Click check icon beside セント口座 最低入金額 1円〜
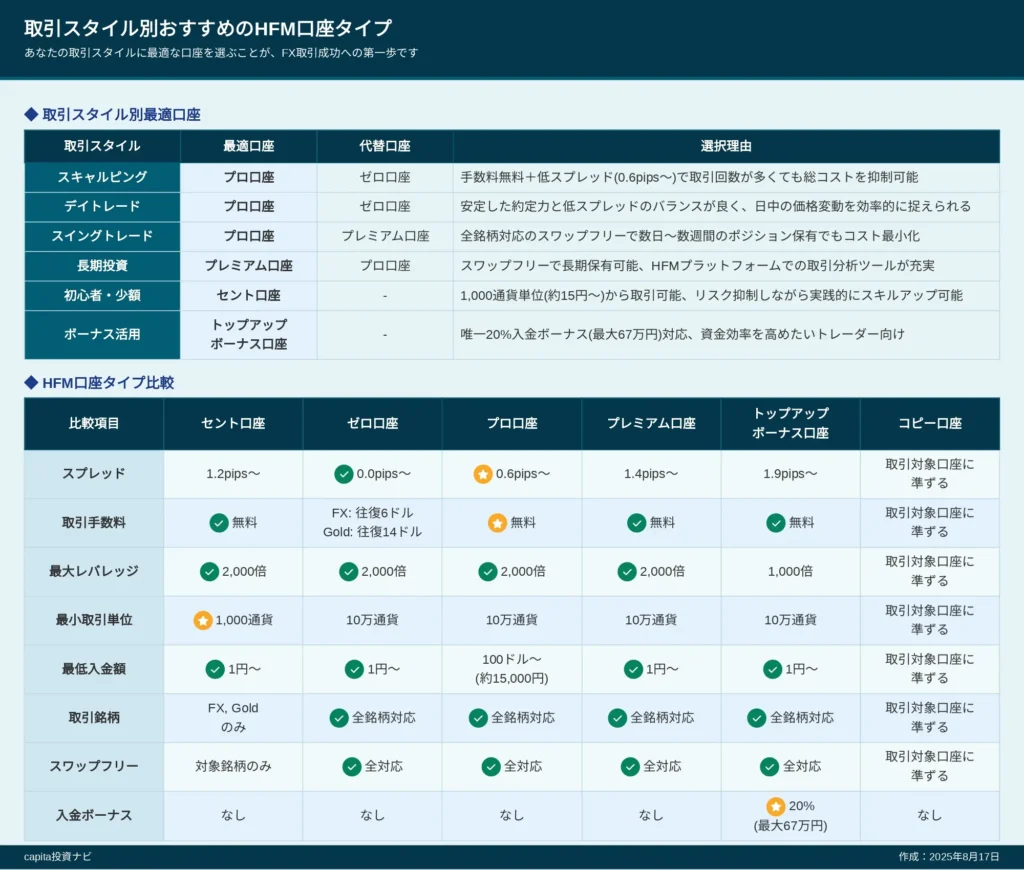1024x870 pixels. pyautogui.click(x=215, y=669)
